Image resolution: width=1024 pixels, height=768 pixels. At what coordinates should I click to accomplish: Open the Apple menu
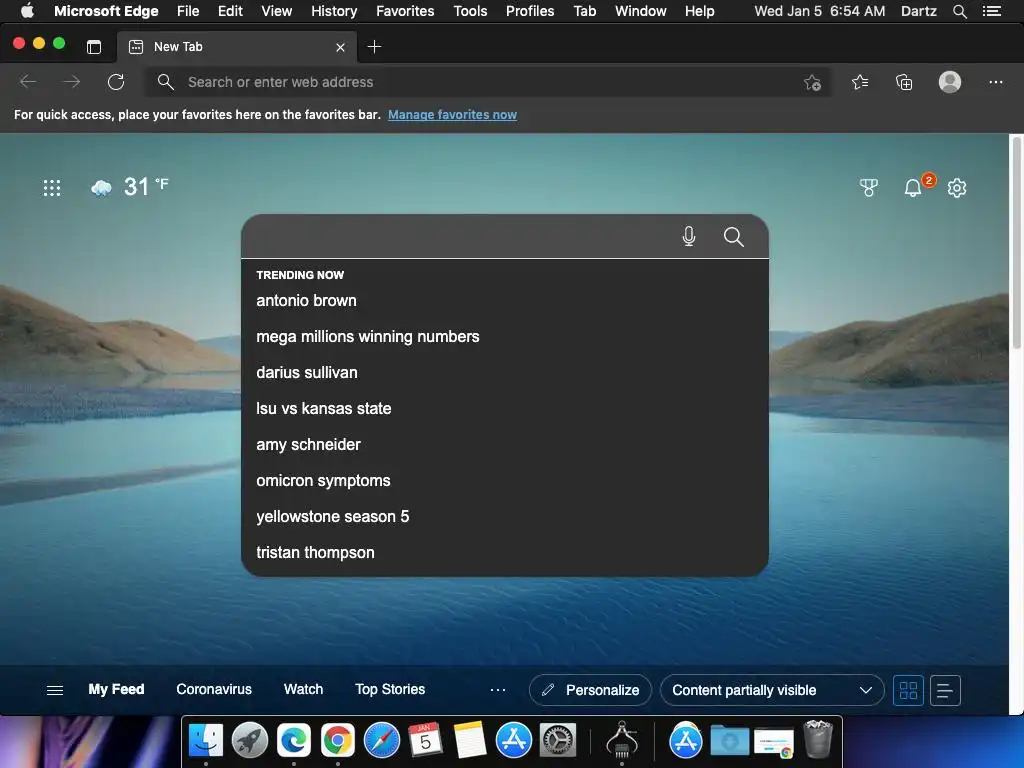tap(27, 11)
